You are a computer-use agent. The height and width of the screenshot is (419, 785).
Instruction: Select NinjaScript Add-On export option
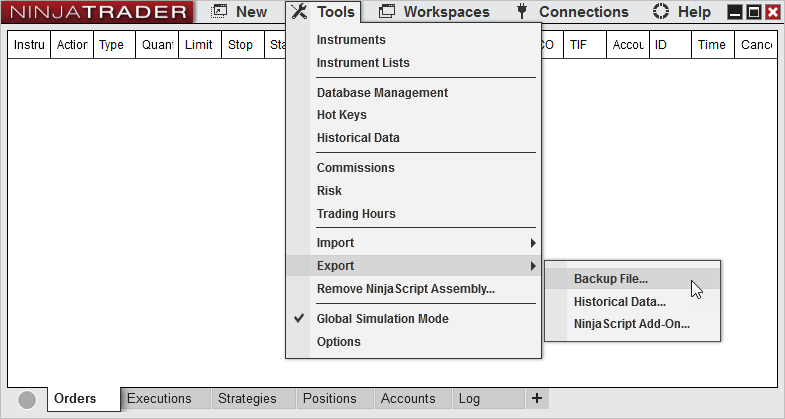(x=631, y=324)
